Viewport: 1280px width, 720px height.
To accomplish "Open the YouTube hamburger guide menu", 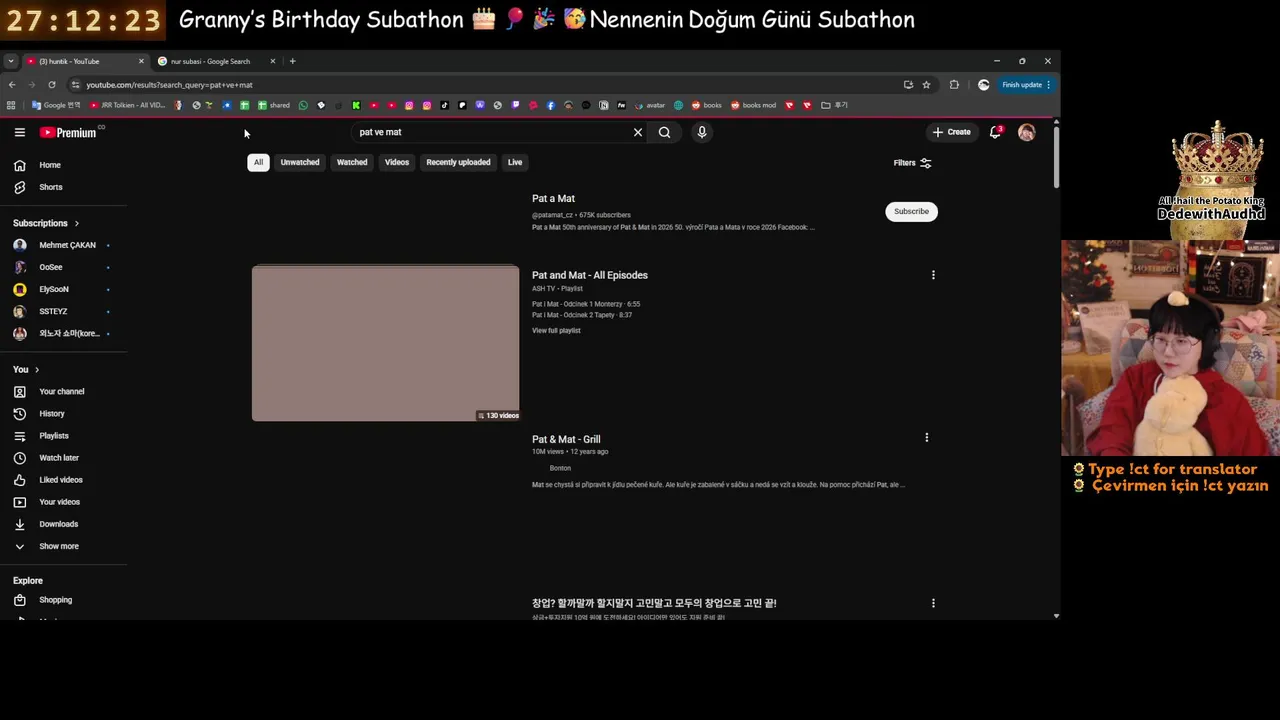I will [x=19, y=132].
